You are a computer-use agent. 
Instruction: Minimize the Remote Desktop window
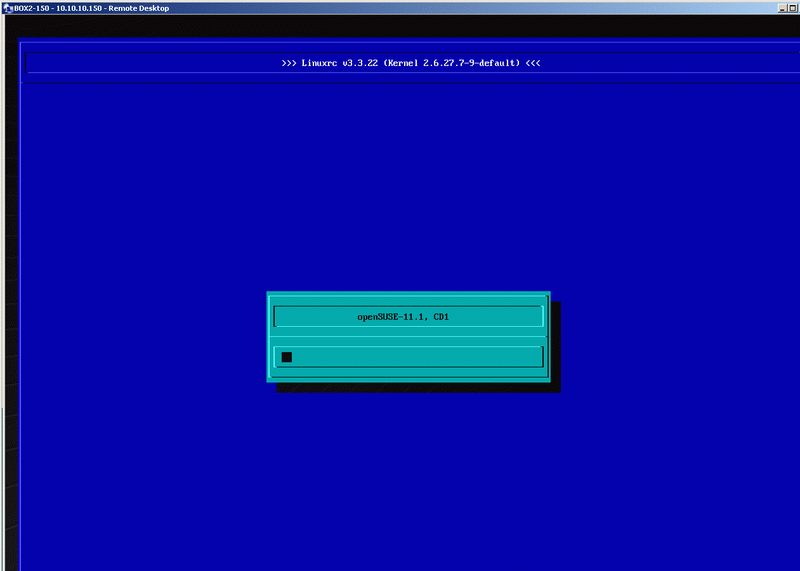click(x=783, y=8)
